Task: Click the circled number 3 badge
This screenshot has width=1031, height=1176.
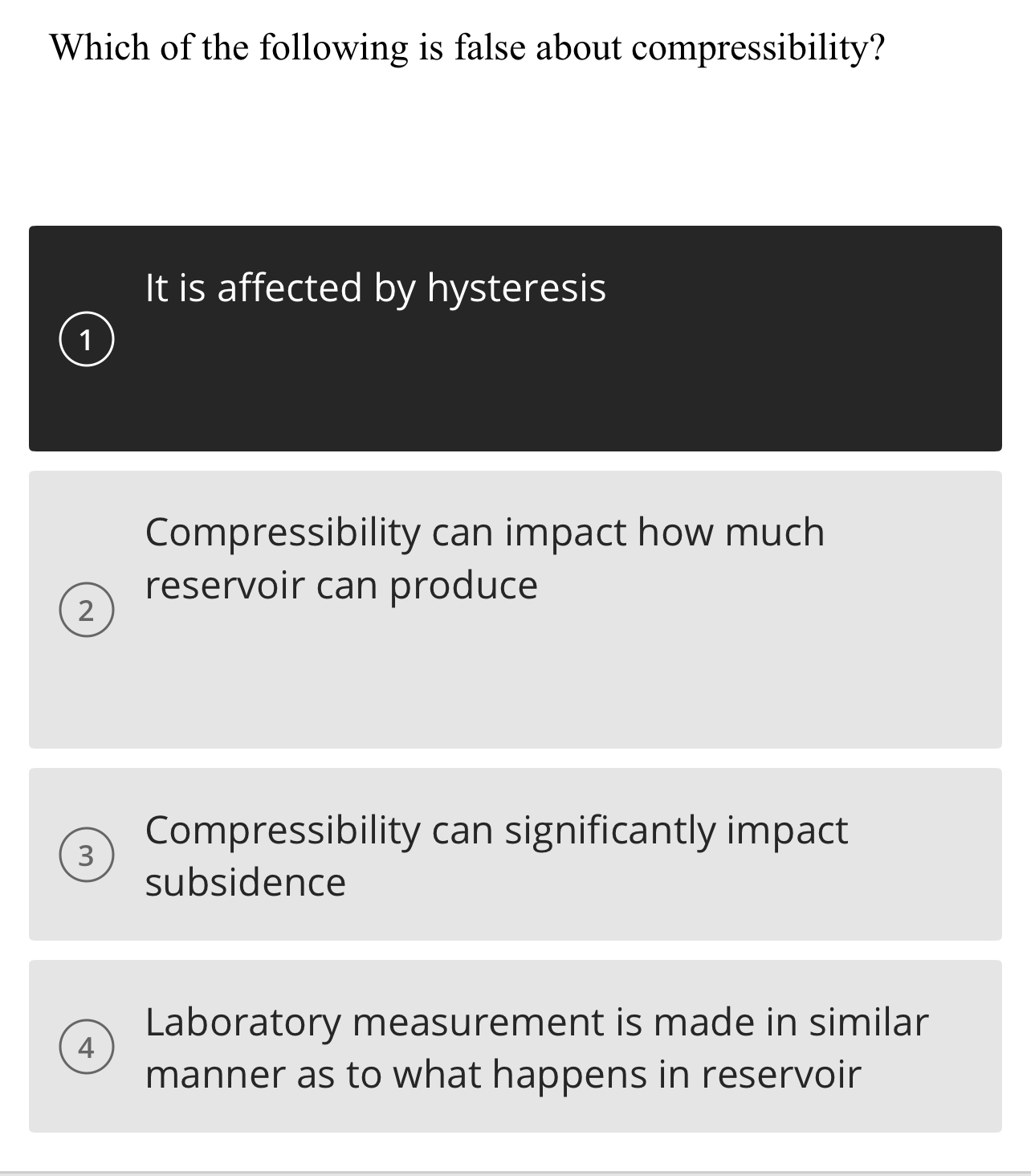Action: tap(88, 854)
